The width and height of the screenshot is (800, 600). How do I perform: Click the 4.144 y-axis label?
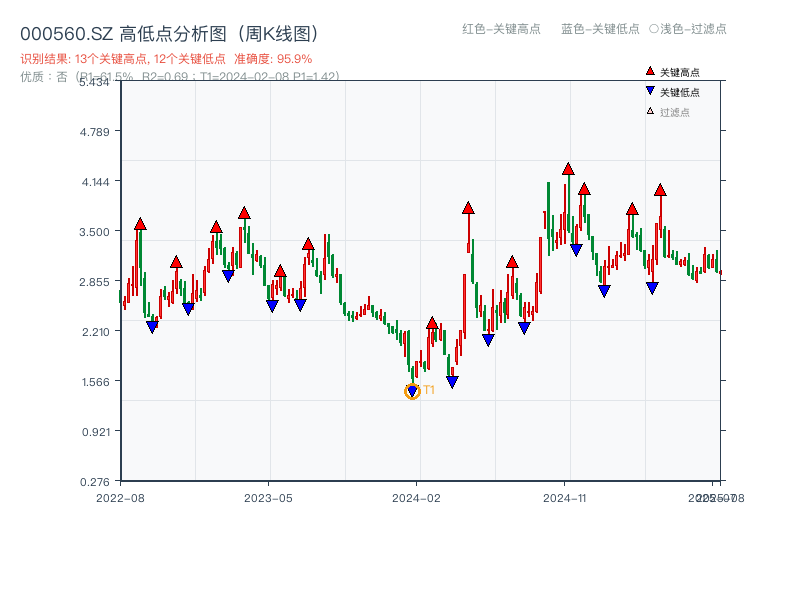tap(95, 182)
